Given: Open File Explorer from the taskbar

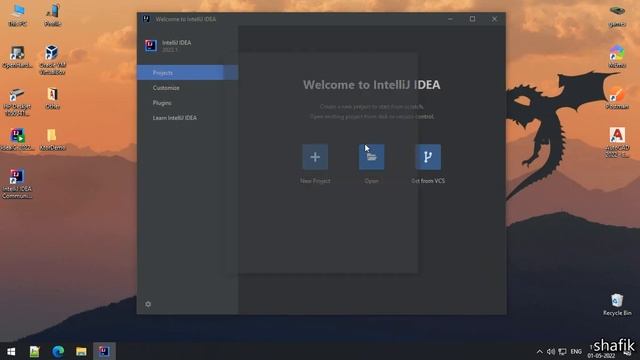Looking at the screenshot, I should [81, 351].
